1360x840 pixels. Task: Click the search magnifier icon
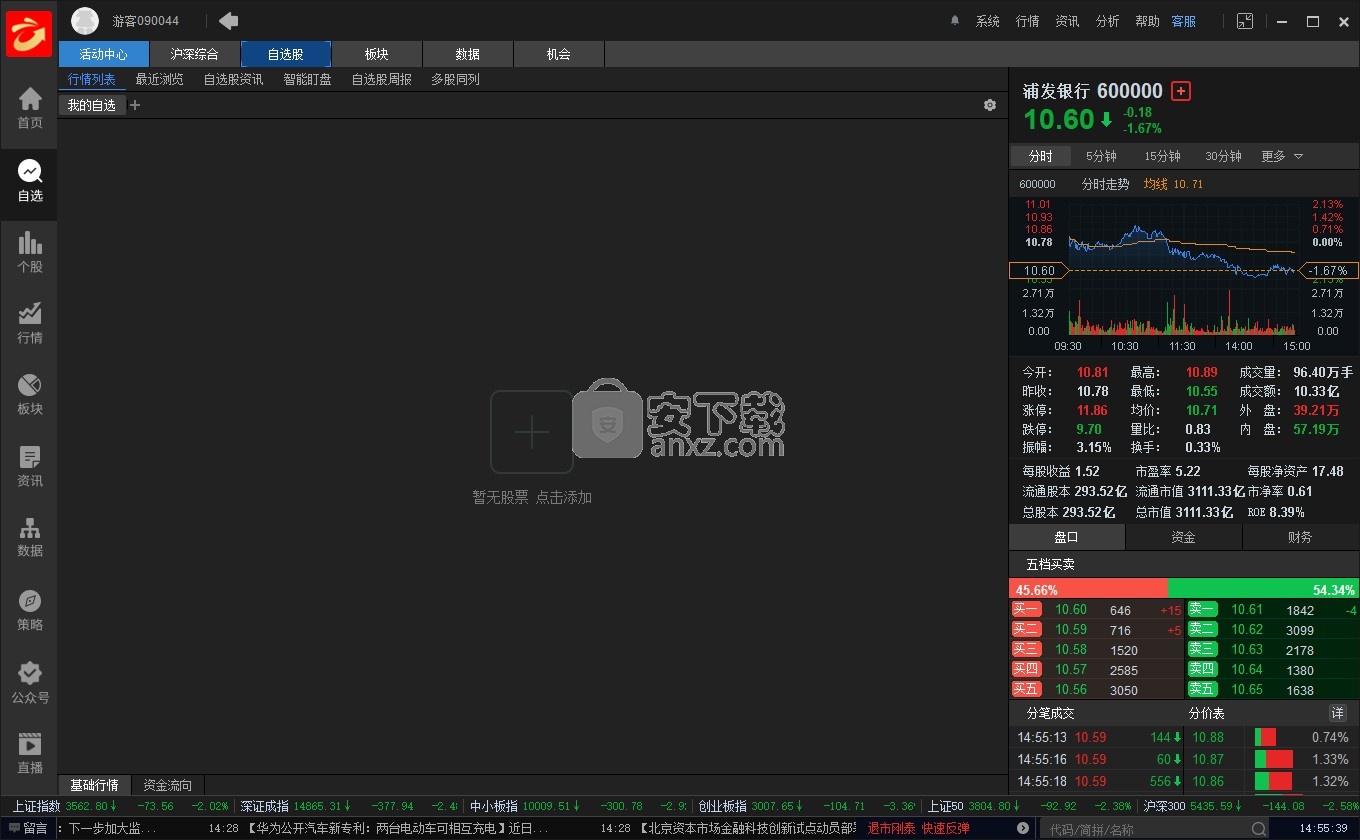pyautogui.click(x=1259, y=829)
